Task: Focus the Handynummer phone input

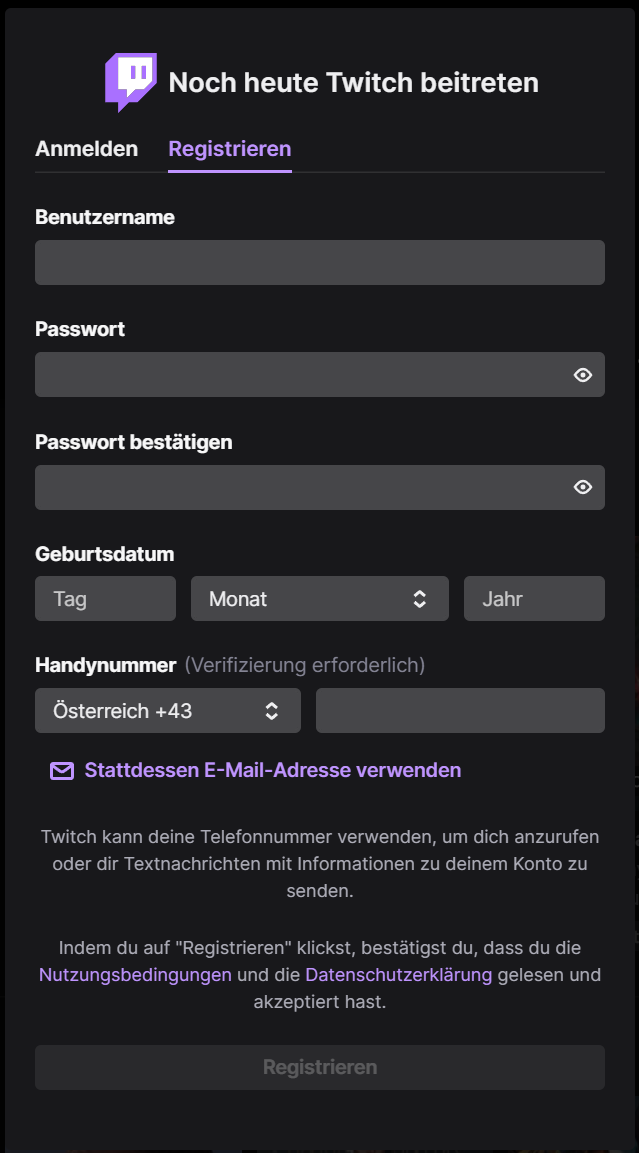Action: (460, 710)
